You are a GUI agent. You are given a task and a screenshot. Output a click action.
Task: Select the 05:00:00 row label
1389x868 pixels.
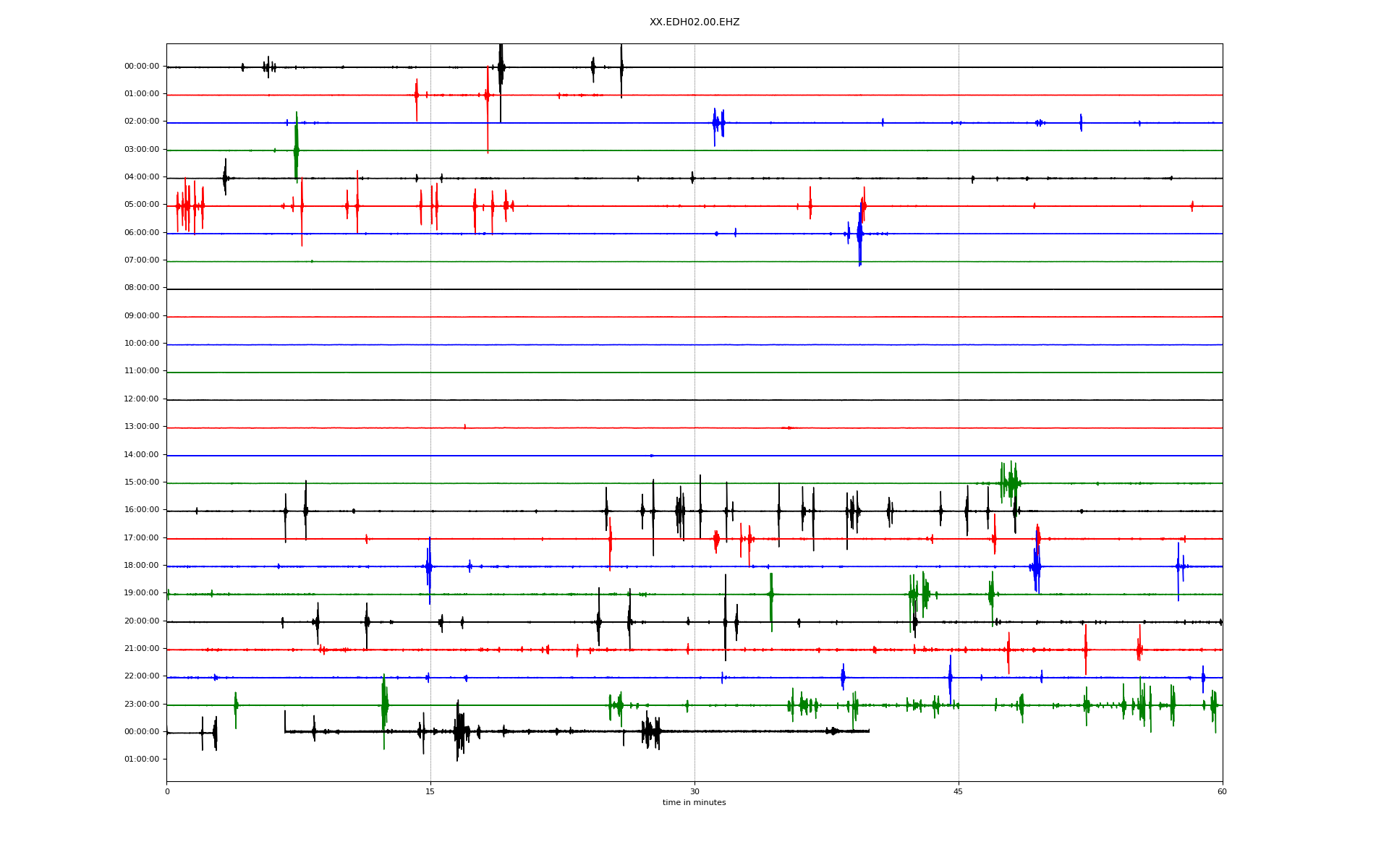[x=142, y=205]
